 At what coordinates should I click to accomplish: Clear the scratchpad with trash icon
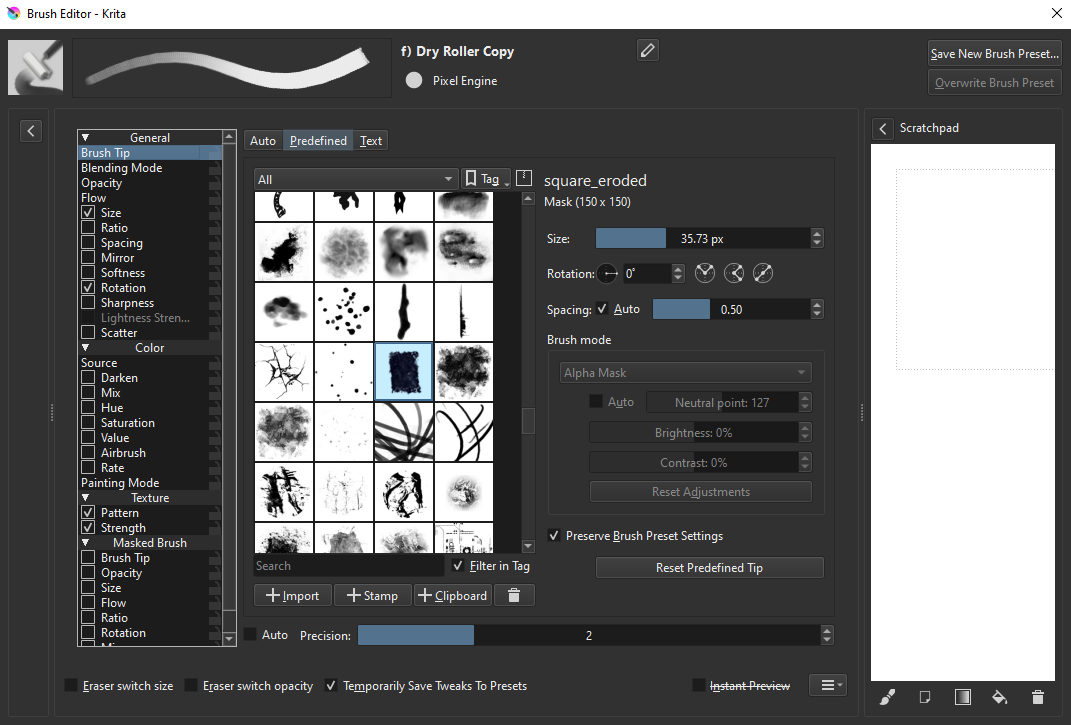pos(1037,697)
